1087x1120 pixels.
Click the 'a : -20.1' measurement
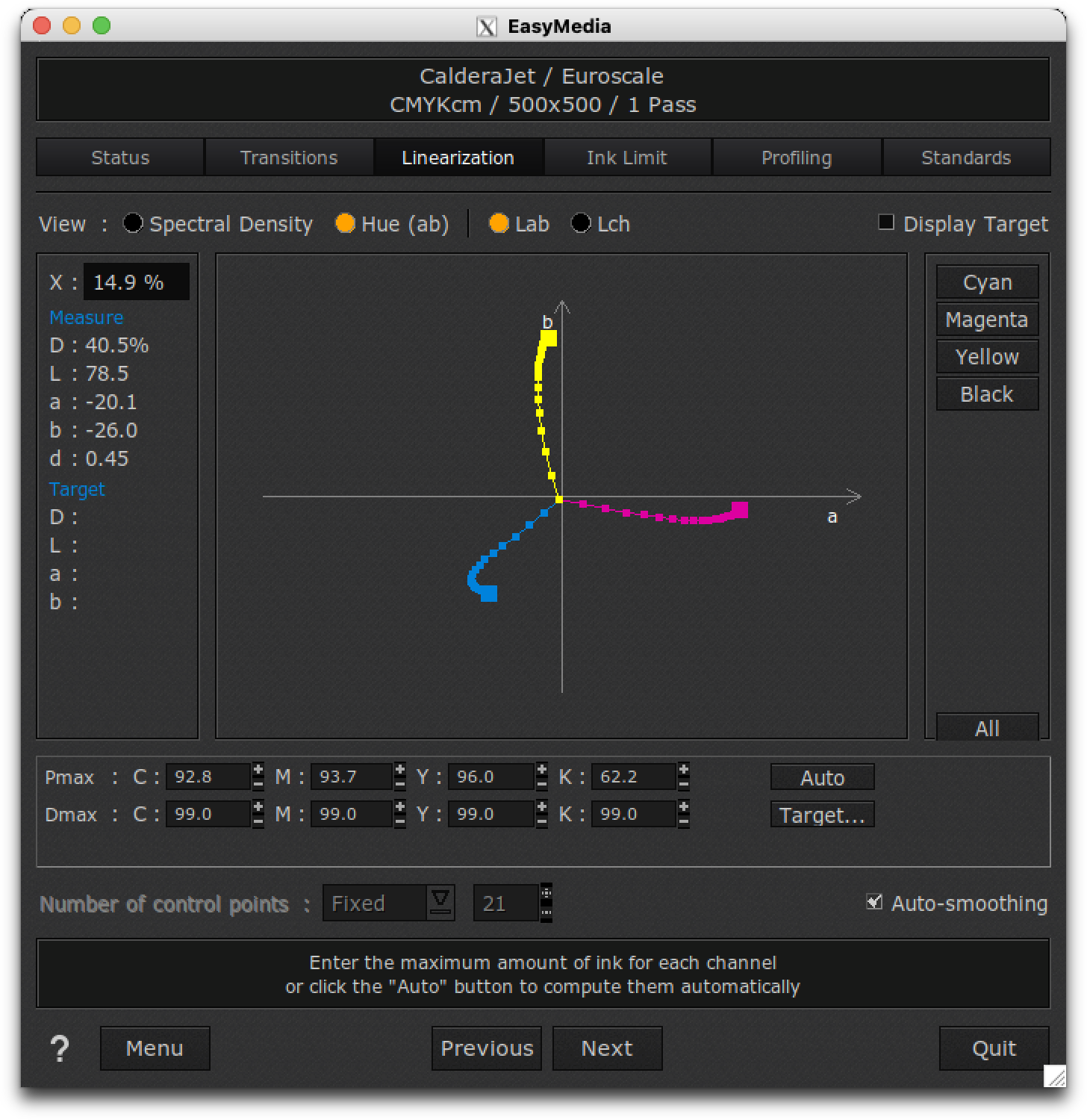click(93, 402)
